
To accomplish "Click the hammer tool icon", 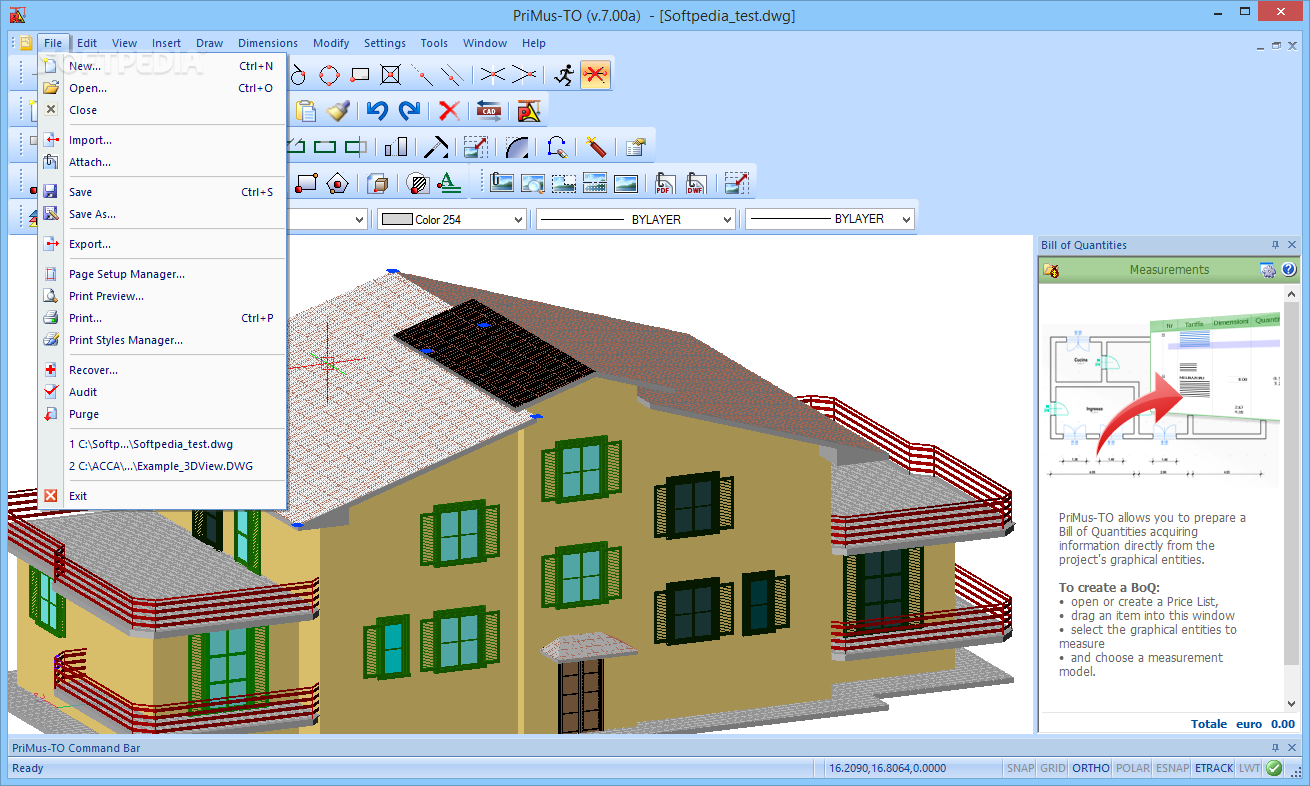I will click(x=437, y=147).
